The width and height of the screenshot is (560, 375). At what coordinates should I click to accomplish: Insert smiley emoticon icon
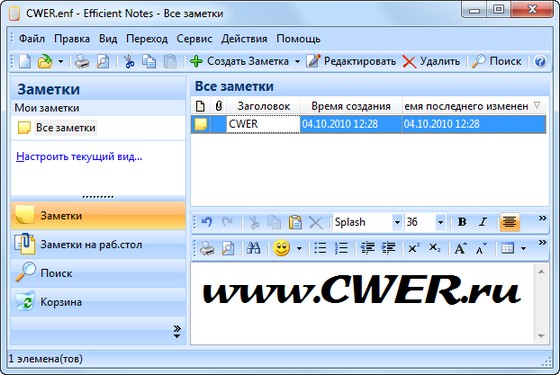tap(281, 248)
